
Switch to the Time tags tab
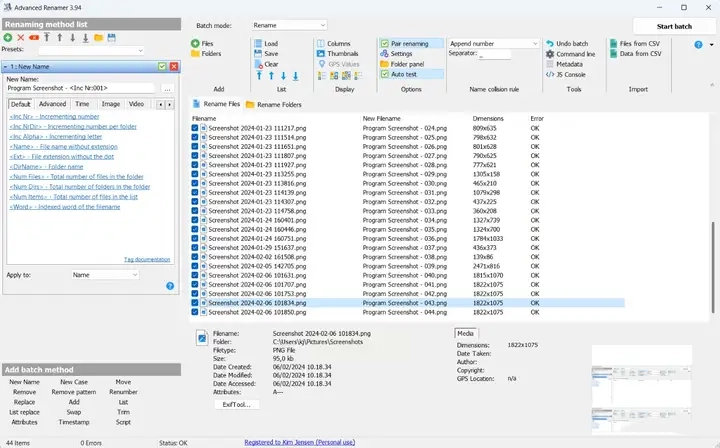point(82,104)
